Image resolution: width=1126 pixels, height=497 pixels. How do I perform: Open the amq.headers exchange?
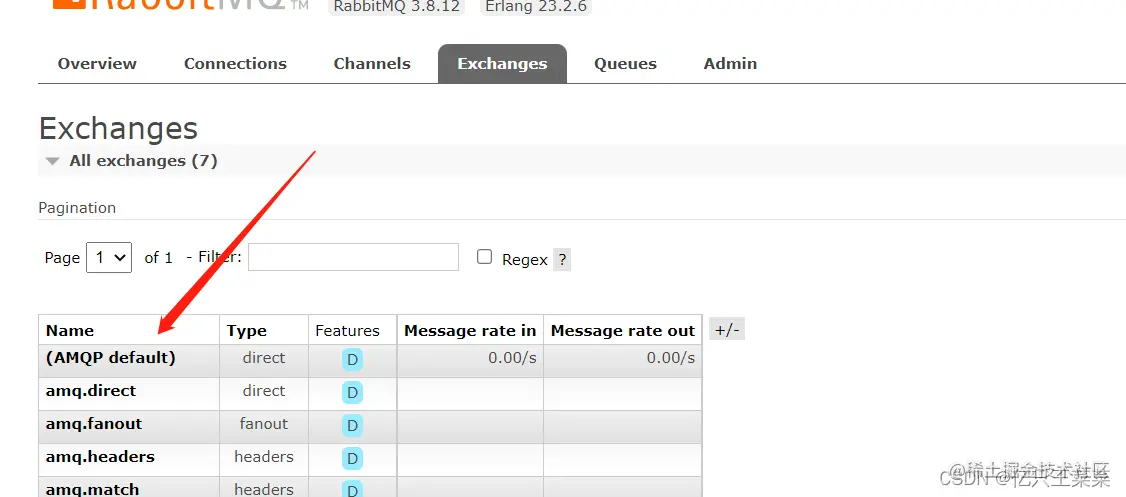100,457
